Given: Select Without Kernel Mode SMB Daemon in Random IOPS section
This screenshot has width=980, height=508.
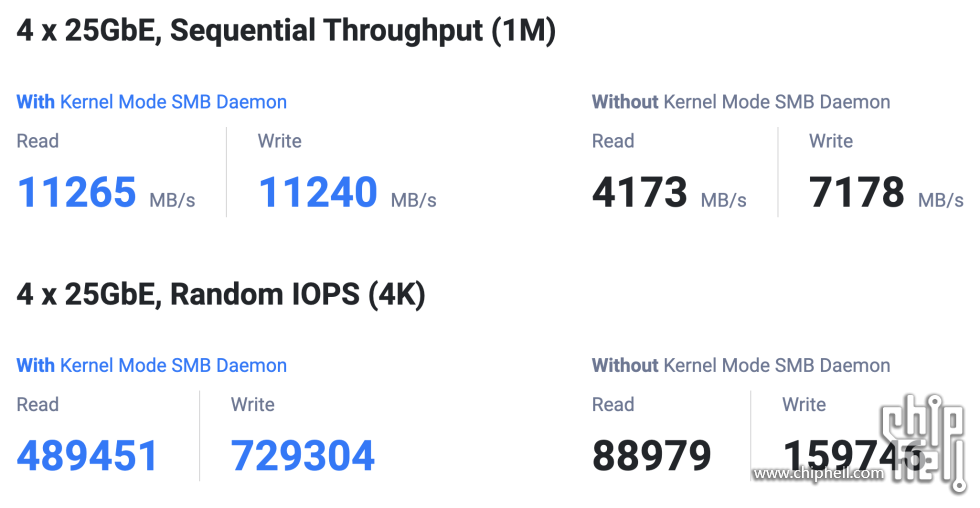Looking at the screenshot, I should click(x=741, y=366).
